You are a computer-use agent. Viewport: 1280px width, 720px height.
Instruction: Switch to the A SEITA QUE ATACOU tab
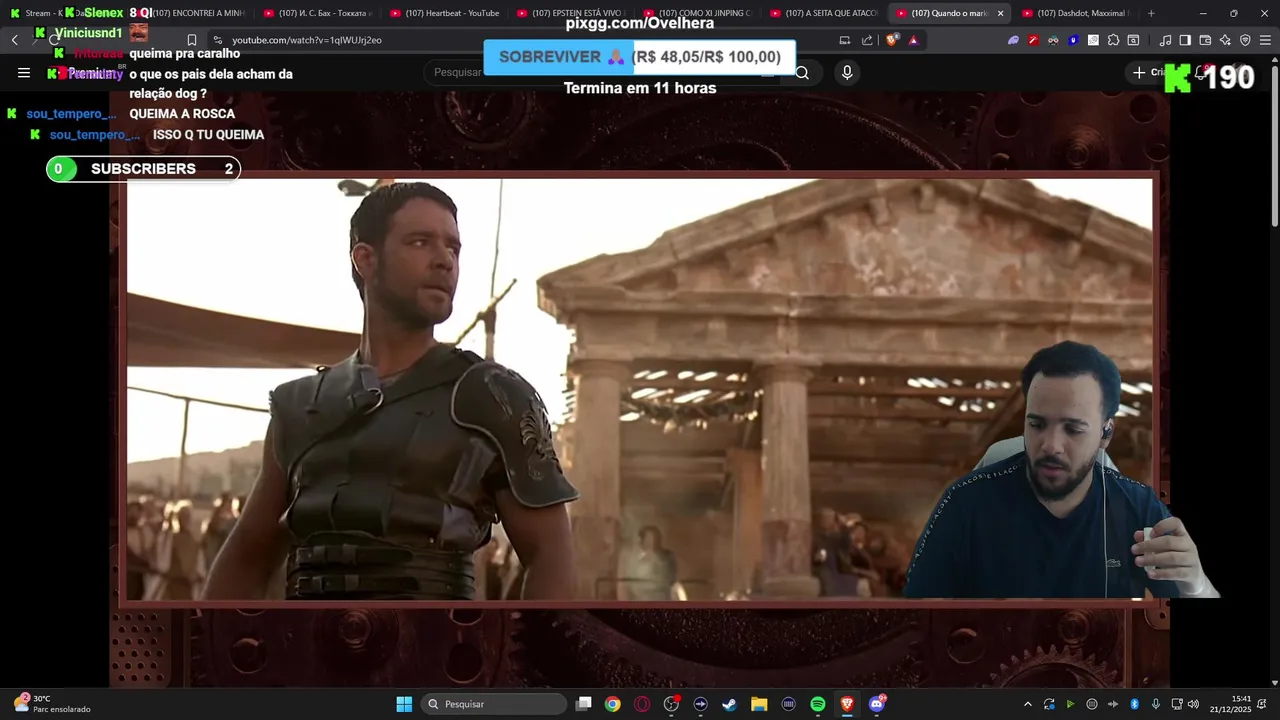(824, 13)
